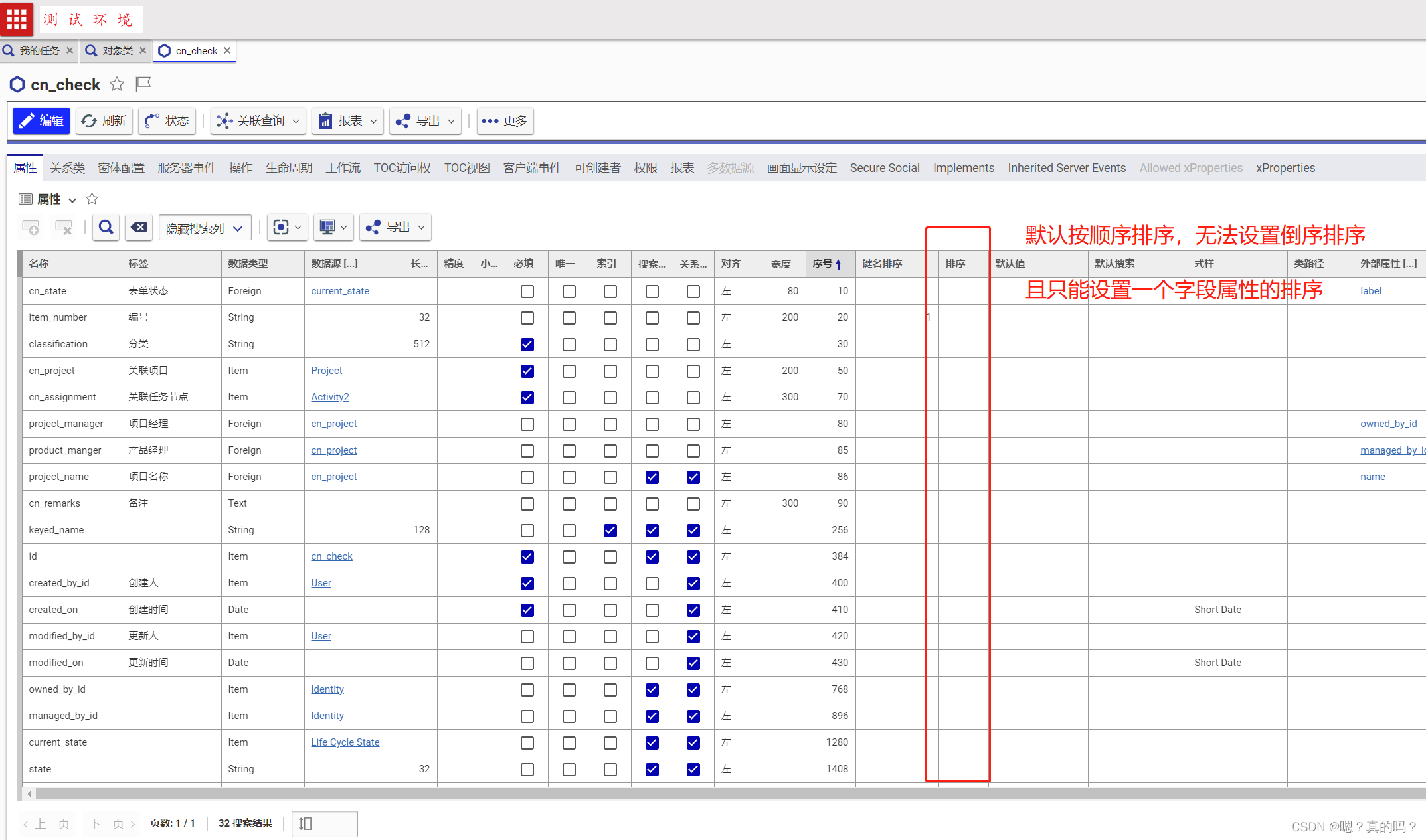This screenshot has width=1426, height=840.
Task: Switch to the 生命周期 tab
Action: [289, 168]
